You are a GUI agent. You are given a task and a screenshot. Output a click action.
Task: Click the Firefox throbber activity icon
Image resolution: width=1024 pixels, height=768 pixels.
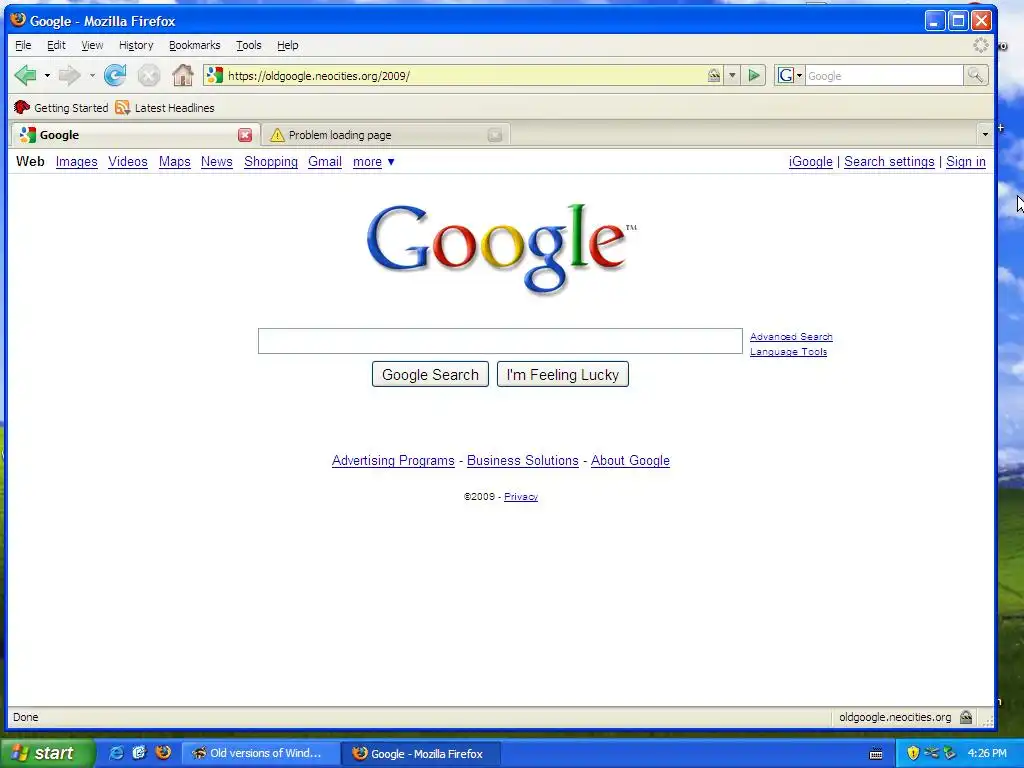pyautogui.click(x=981, y=45)
